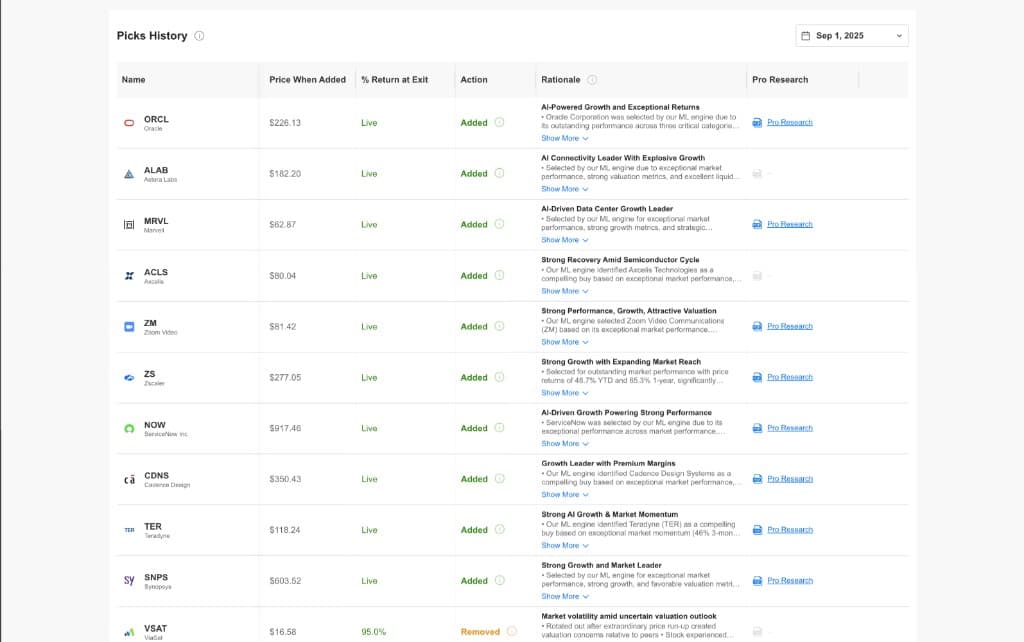Click 'Strong Growth and Market Leader' rationale title

point(601,566)
